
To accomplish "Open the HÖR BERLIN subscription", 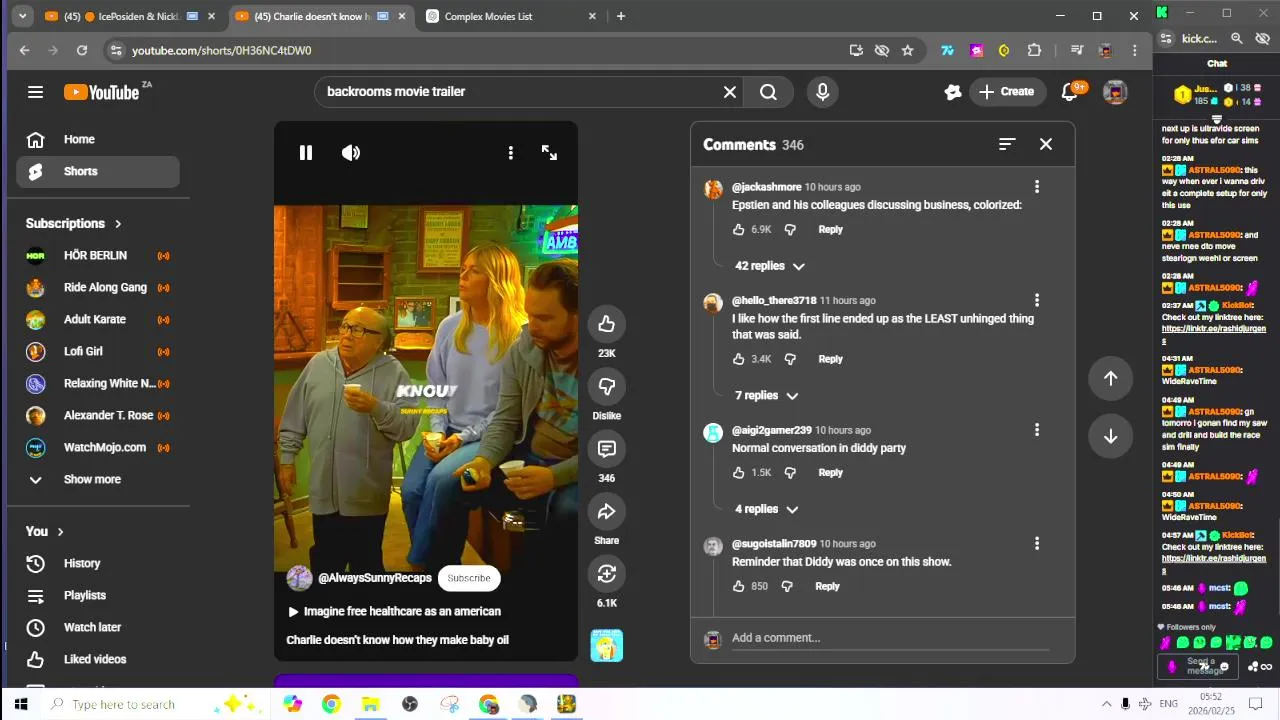I will pos(98,256).
